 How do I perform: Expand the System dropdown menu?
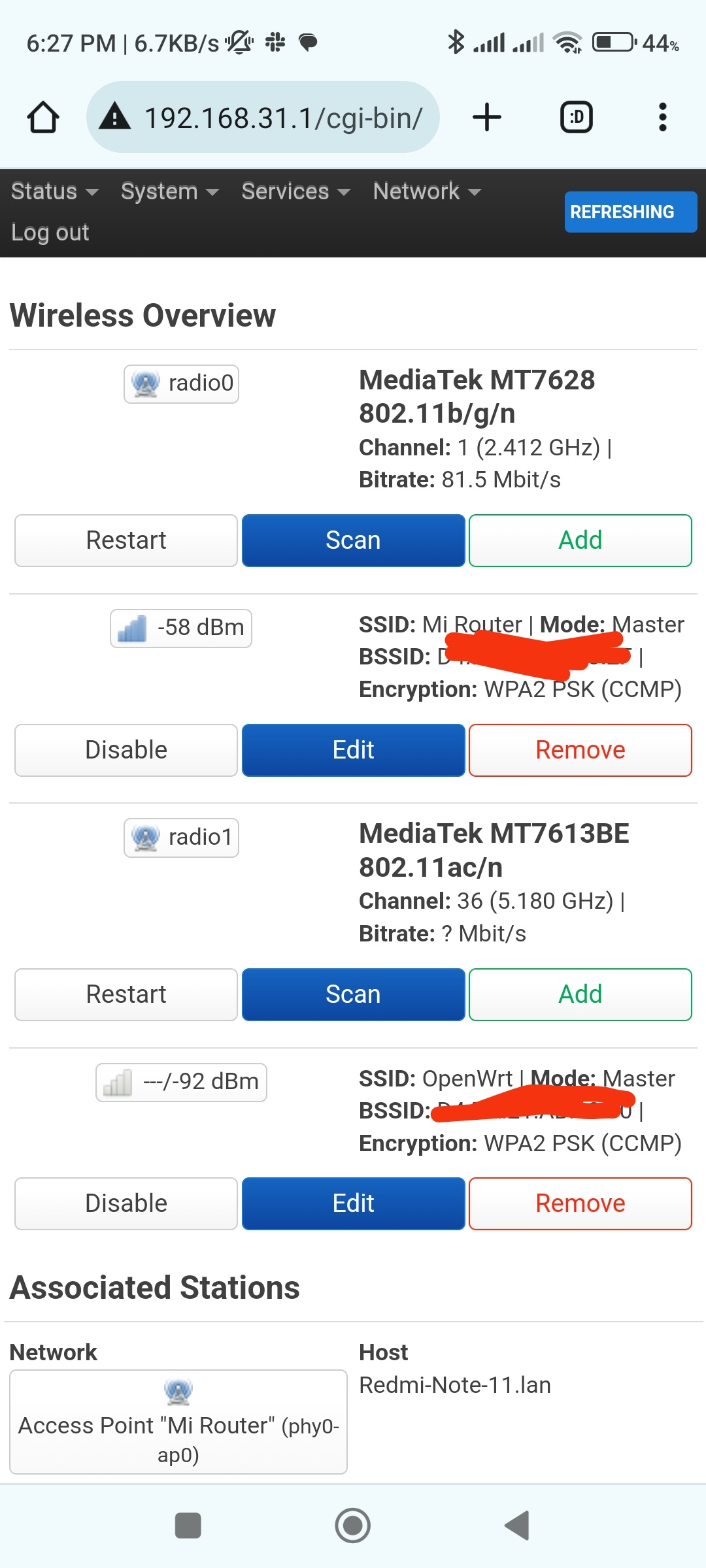click(170, 191)
